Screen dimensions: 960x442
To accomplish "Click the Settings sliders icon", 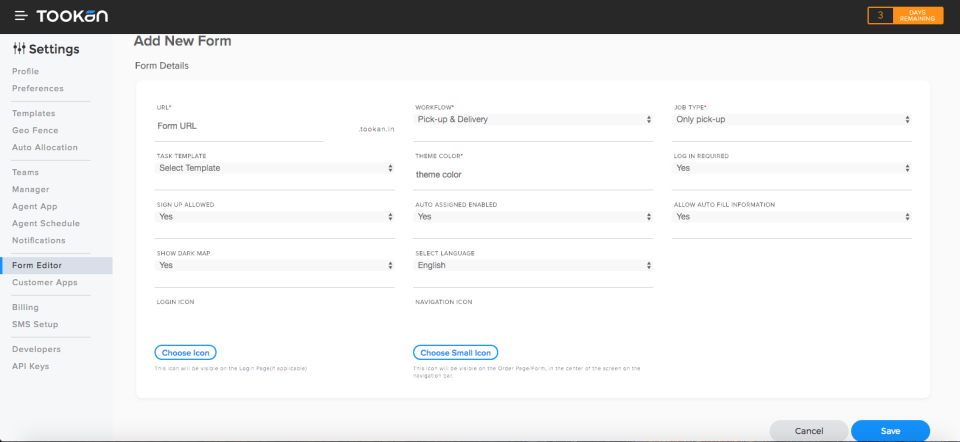I will [19, 49].
